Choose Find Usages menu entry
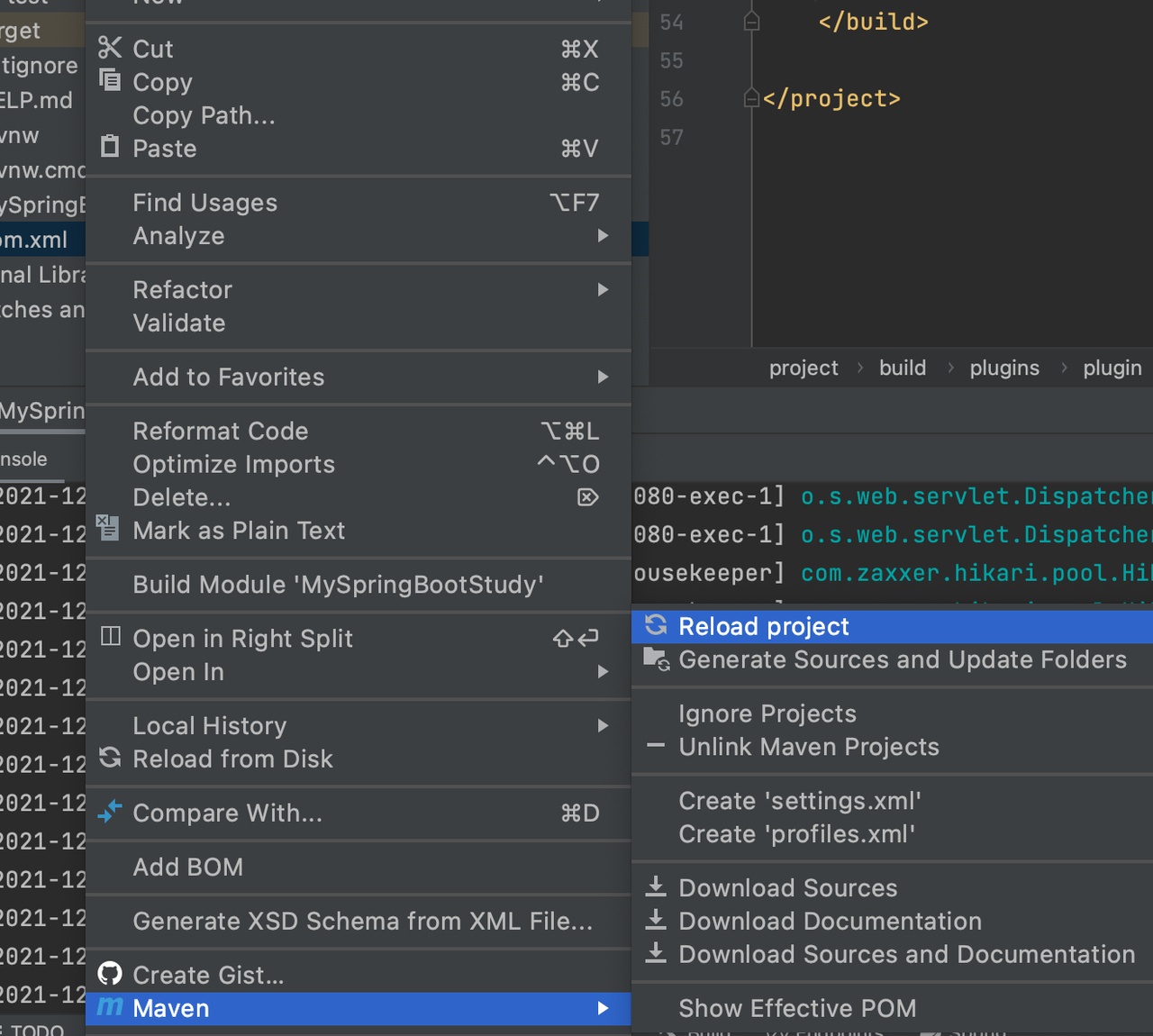Viewport: 1153px width, 1036px height. [x=359, y=203]
